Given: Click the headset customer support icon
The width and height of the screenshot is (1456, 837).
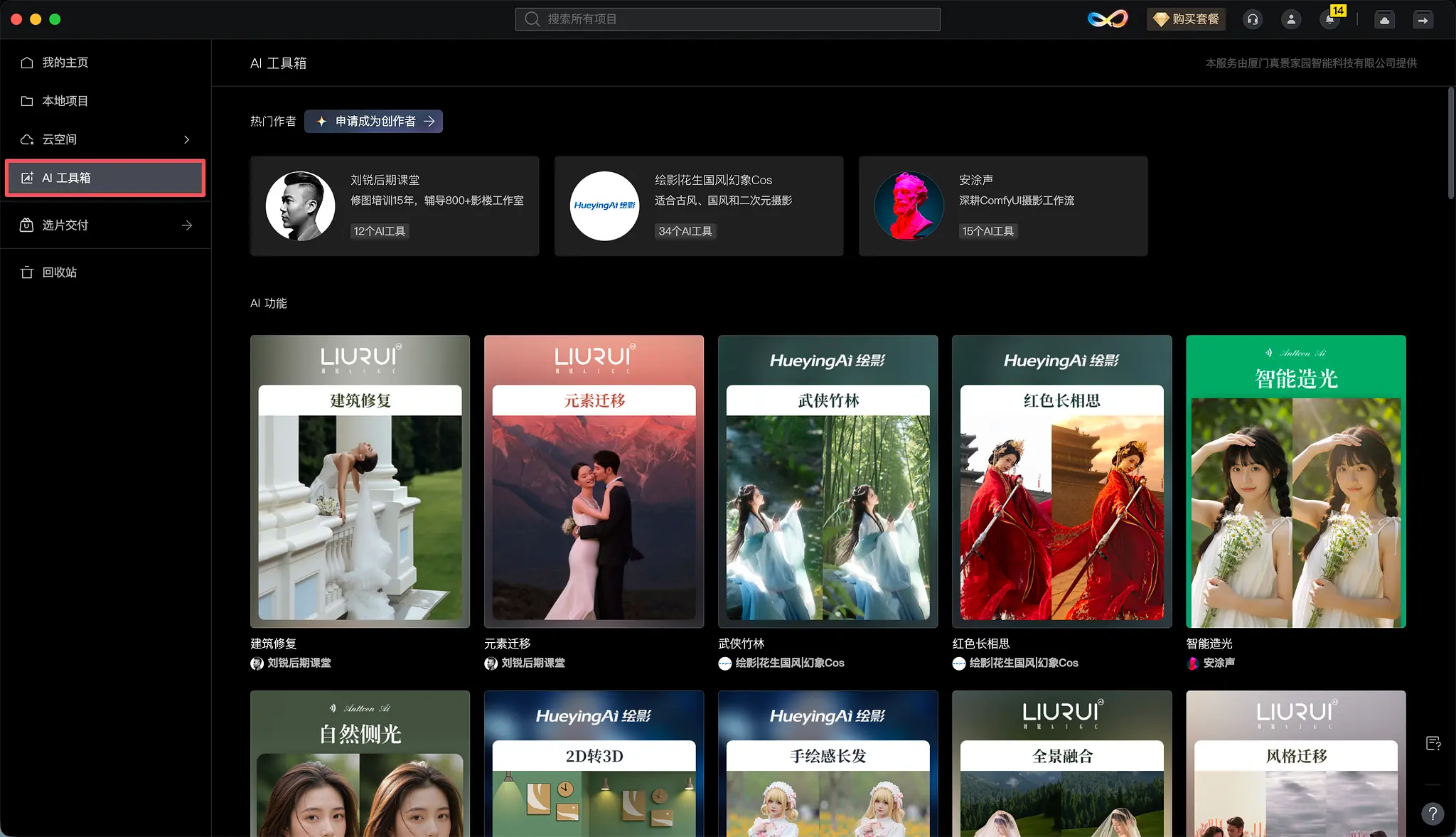Looking at the screenshot, I should pos(1253,19).
